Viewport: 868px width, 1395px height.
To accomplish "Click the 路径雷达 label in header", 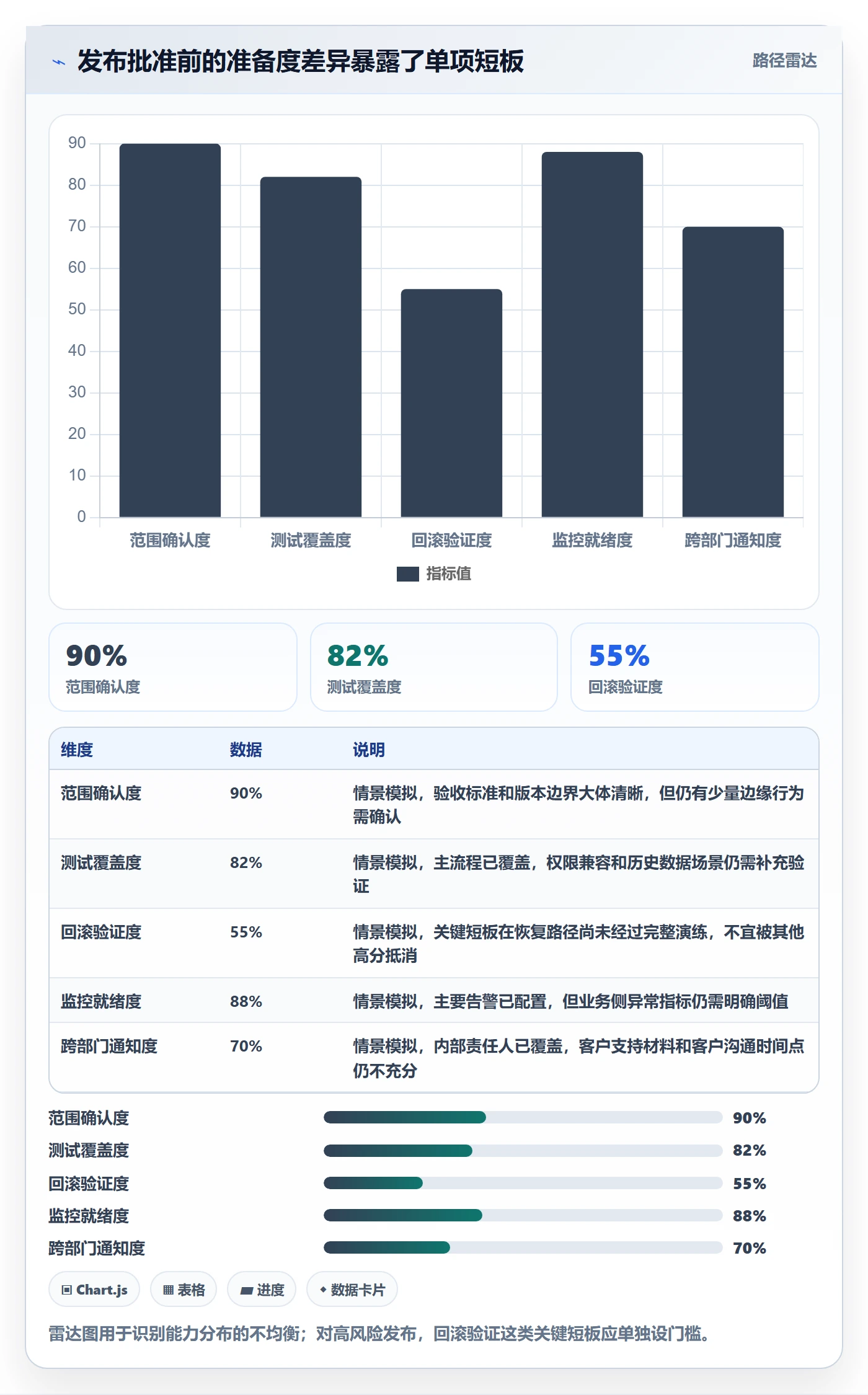I will point(784,61).
